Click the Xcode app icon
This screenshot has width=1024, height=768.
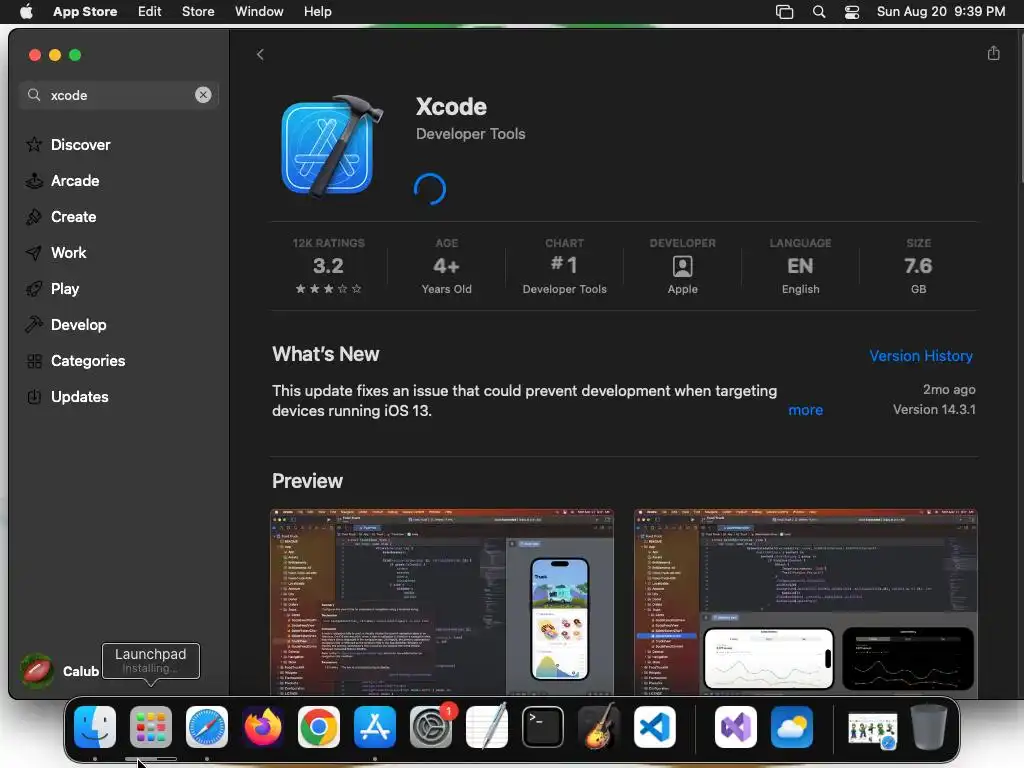[x=330, y=147]
